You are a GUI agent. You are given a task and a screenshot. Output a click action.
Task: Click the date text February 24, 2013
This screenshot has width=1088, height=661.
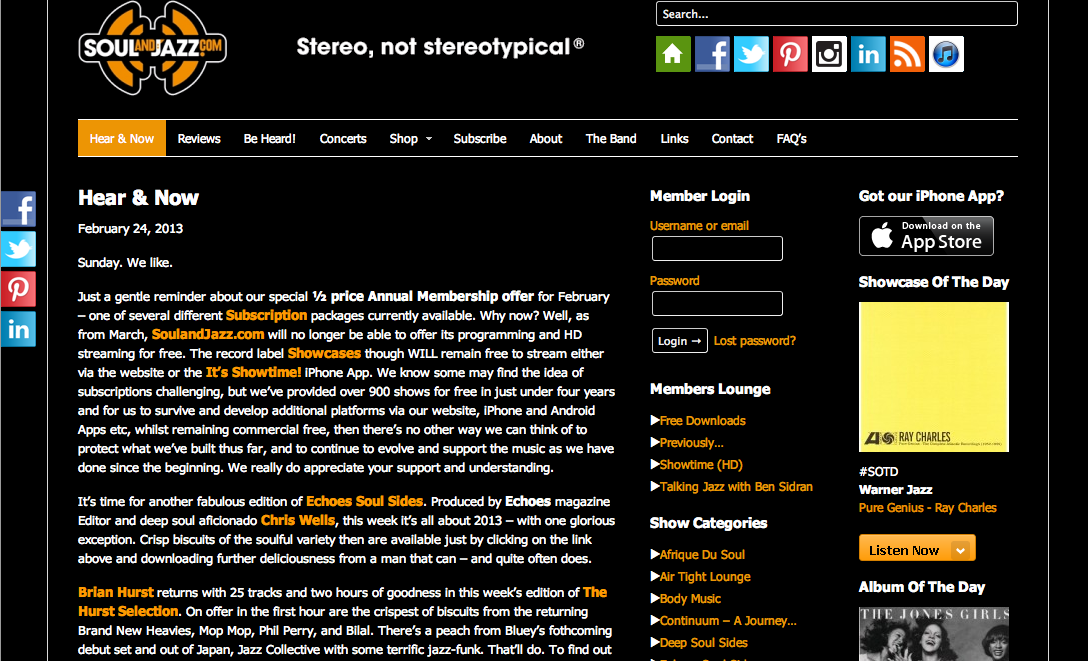pos(130,229)
